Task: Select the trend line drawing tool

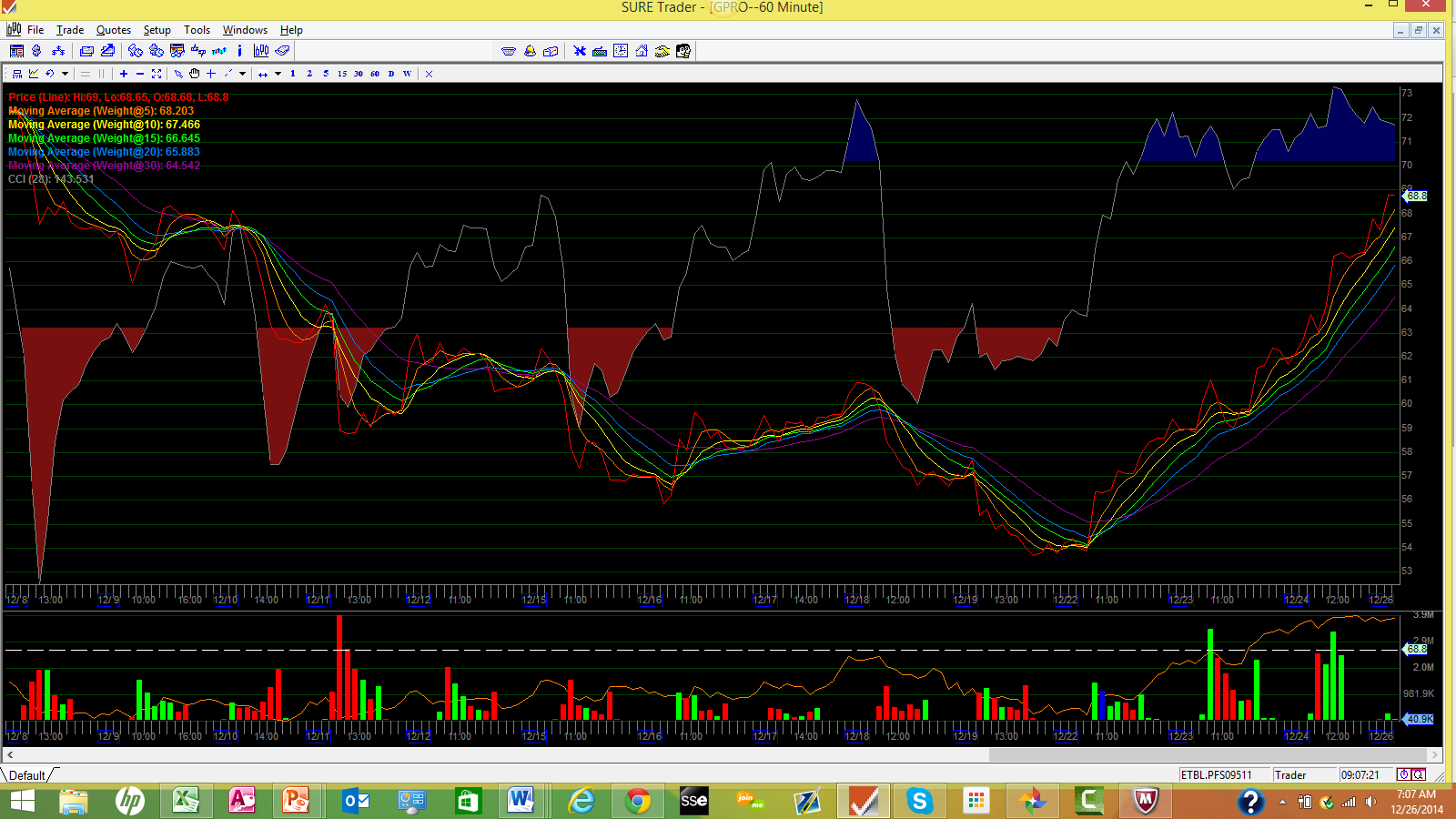Action: pos(228,74)
